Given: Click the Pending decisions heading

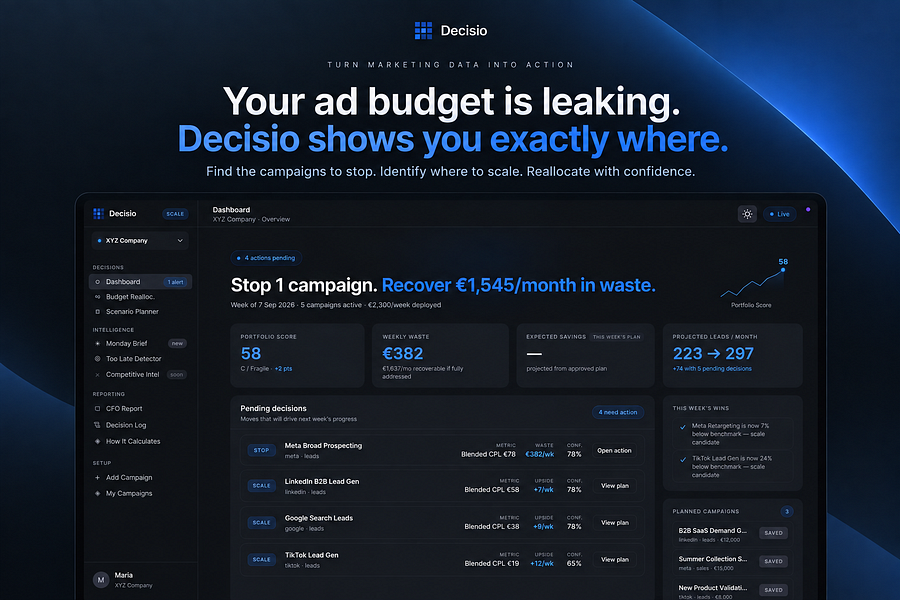Looking at the screenshot, I should pos(273,408).
